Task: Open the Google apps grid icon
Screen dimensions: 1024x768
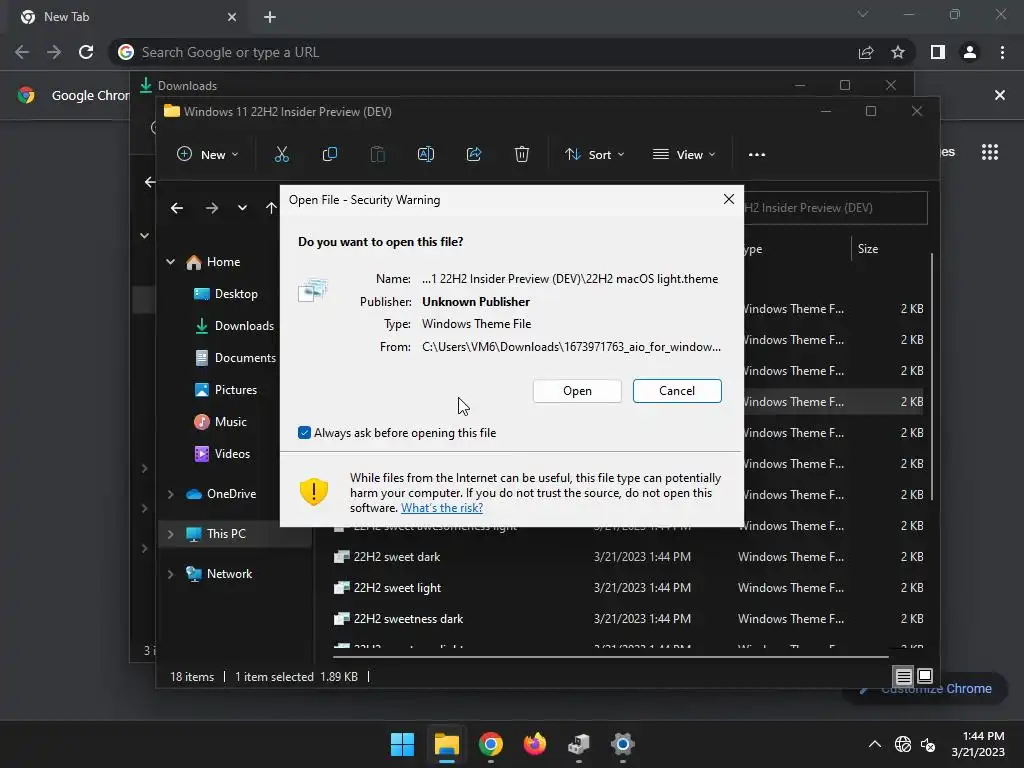Action: coord(990,152)
